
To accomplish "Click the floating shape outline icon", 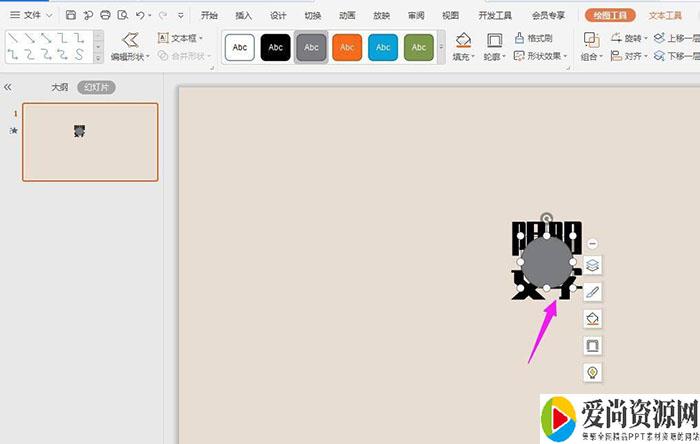I will pyautogui.click(x=592, y=345).
